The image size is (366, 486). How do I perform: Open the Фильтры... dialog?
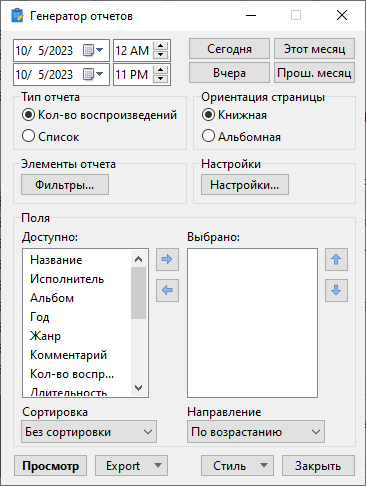click(x=65, y=184)
